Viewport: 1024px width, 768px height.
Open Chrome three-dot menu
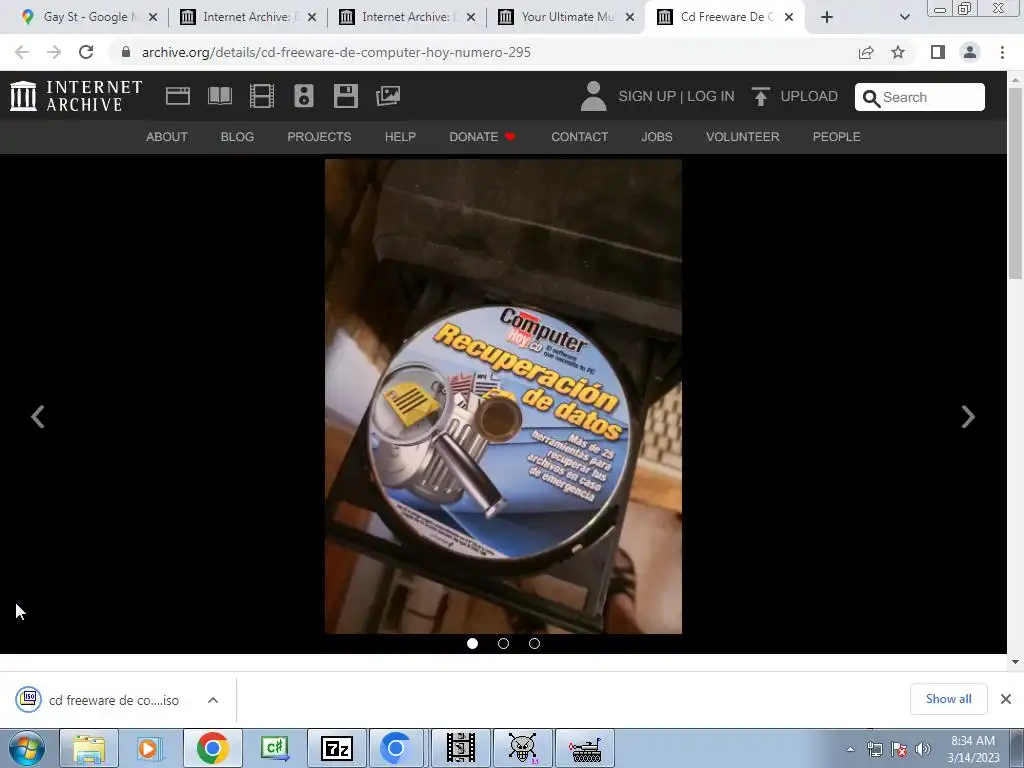(x=1002, y=52)
